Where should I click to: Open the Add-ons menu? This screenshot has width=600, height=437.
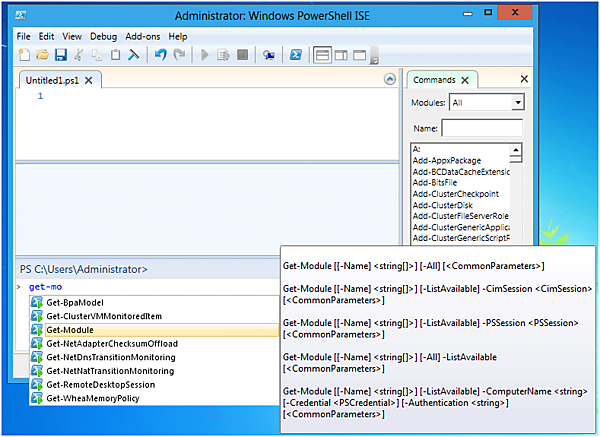(142, 36)
